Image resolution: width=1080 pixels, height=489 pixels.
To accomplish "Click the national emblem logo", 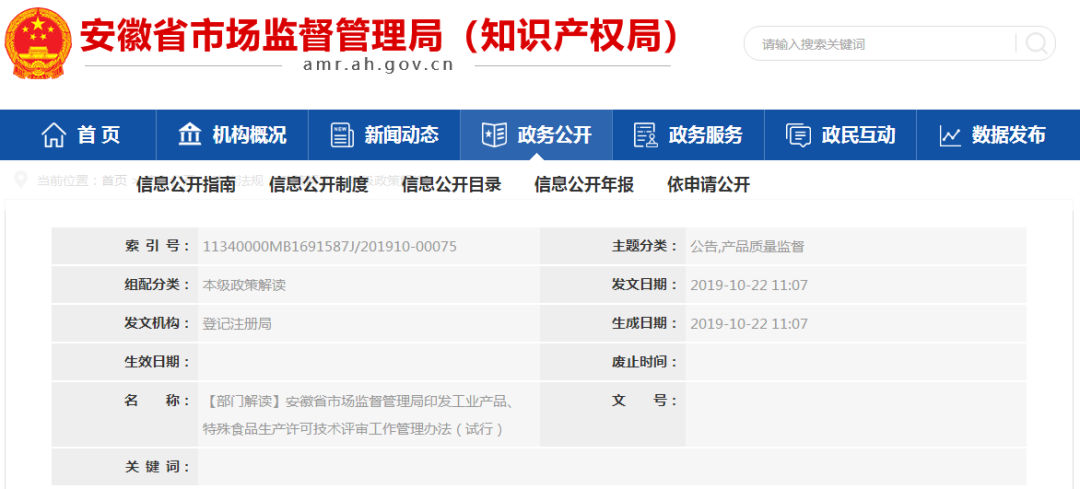I will 38,43.
